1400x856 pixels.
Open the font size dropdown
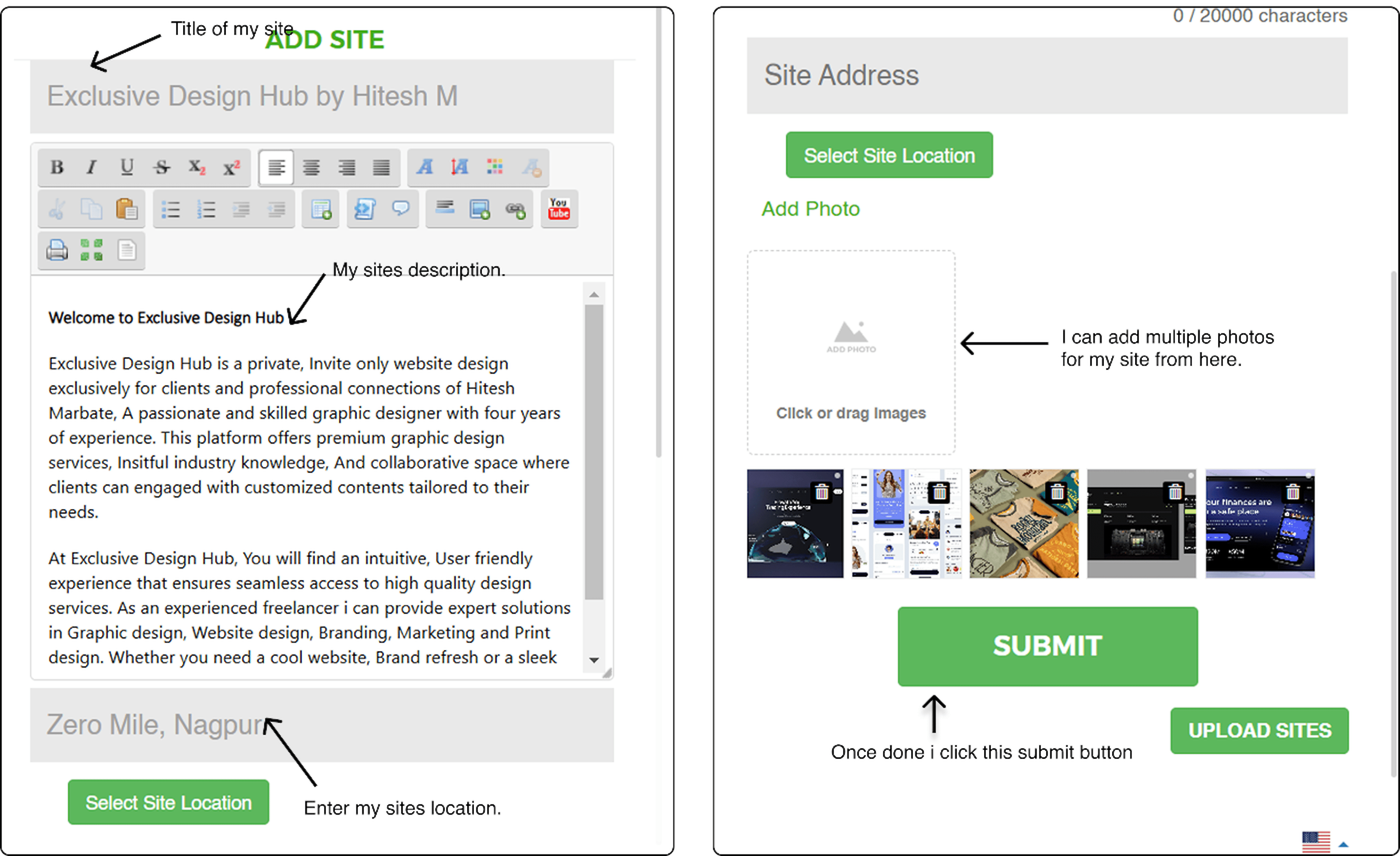point(460,167)
